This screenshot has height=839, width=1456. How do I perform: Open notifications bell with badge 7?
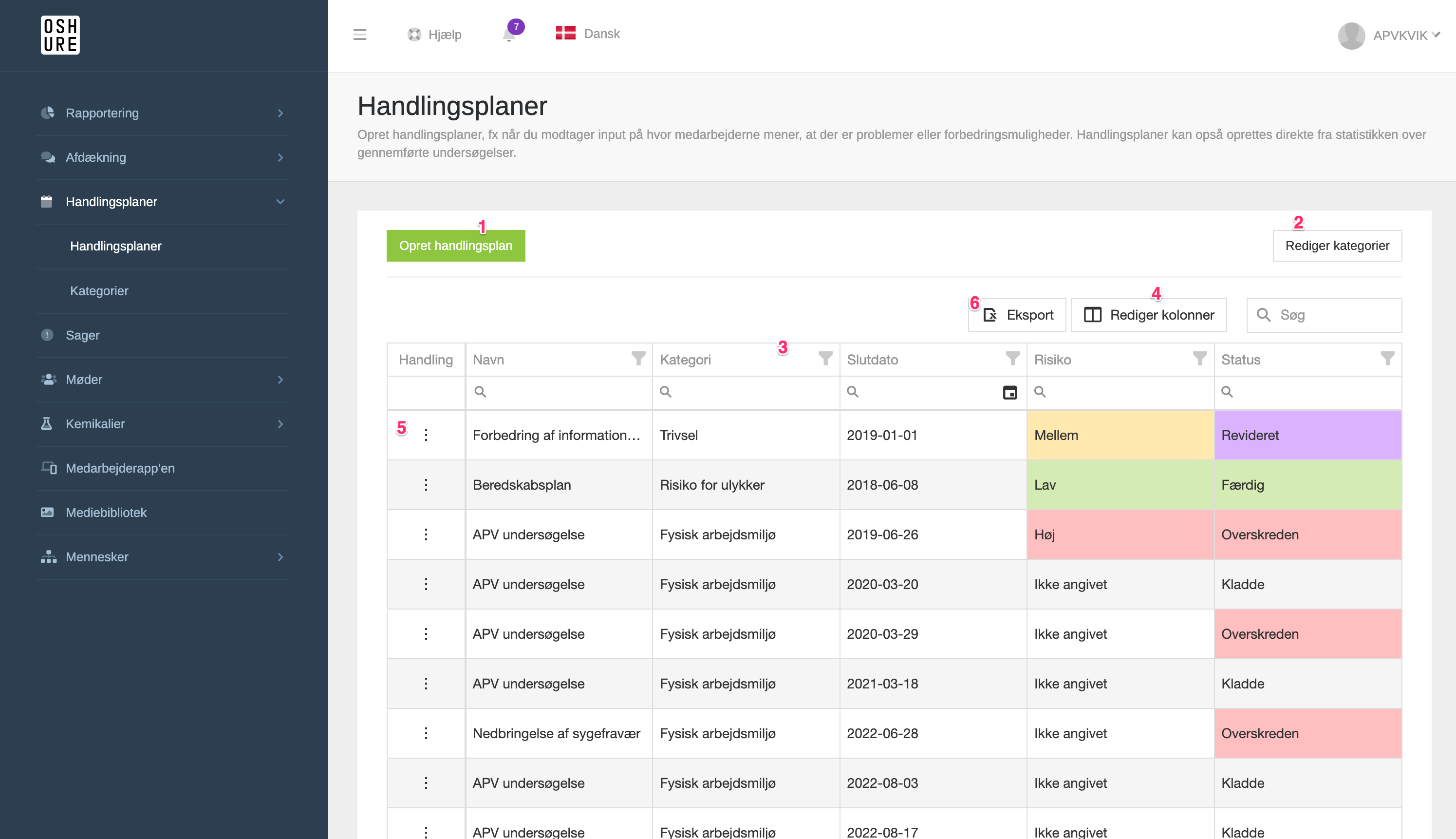pyautogui.click(x=509, y=35)
